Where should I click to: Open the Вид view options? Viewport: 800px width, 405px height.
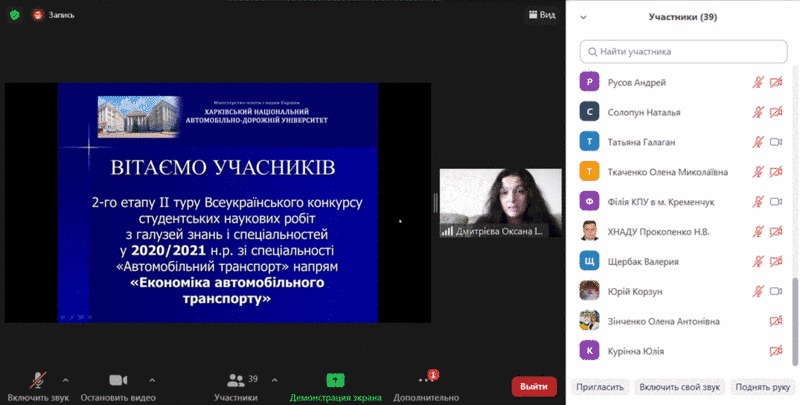pyautogui.click(x=540, y=15)
